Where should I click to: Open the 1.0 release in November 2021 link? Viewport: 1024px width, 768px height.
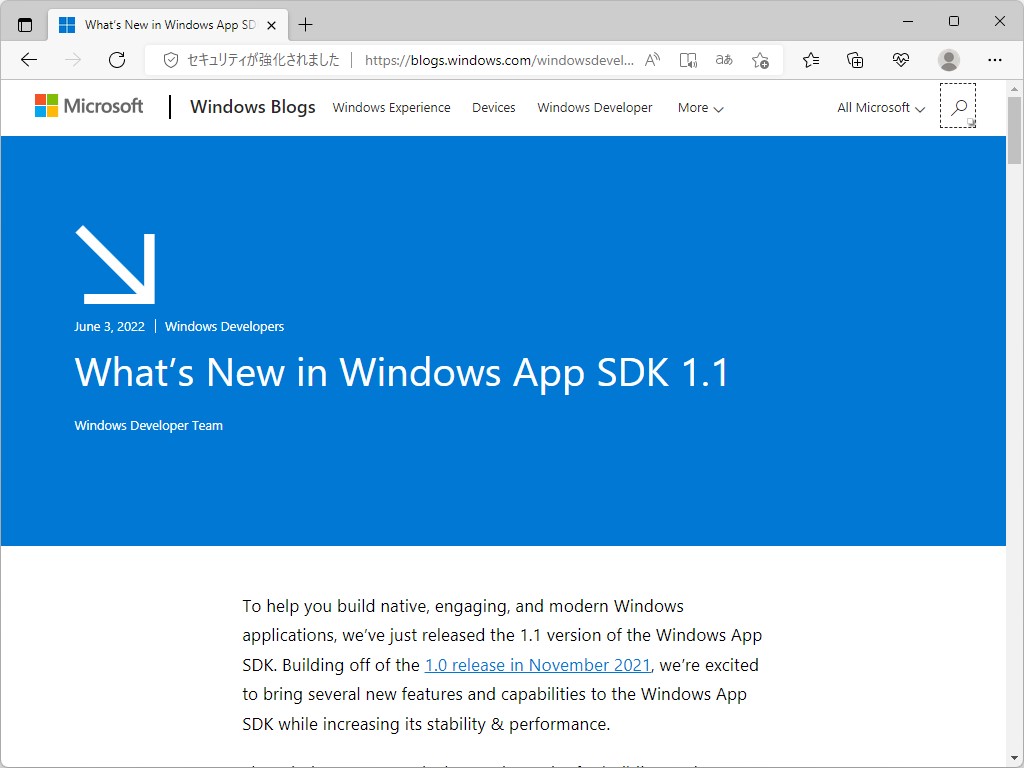[x=537, y=665]
